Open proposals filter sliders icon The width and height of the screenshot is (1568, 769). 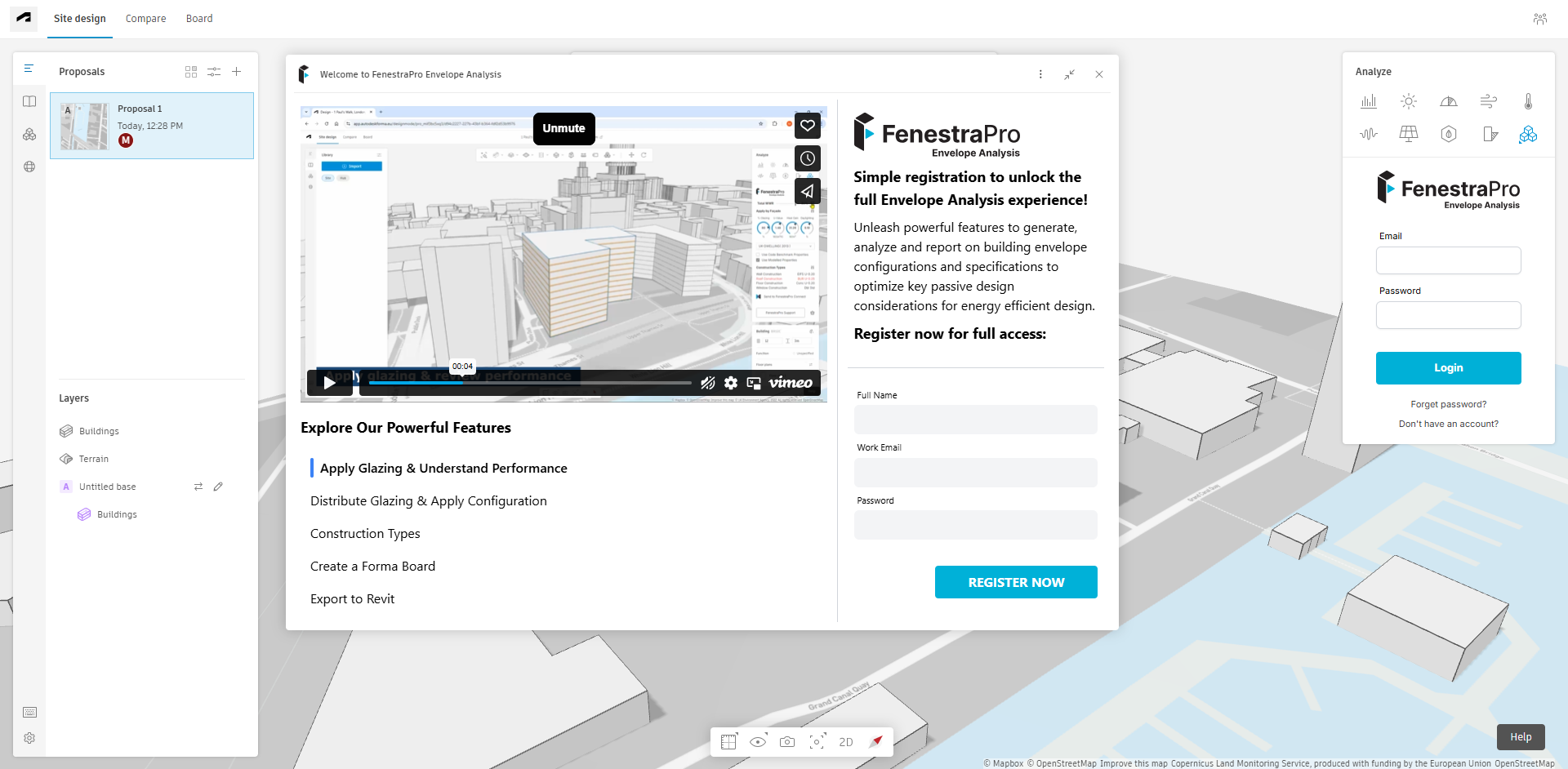(x=214, y=72)
